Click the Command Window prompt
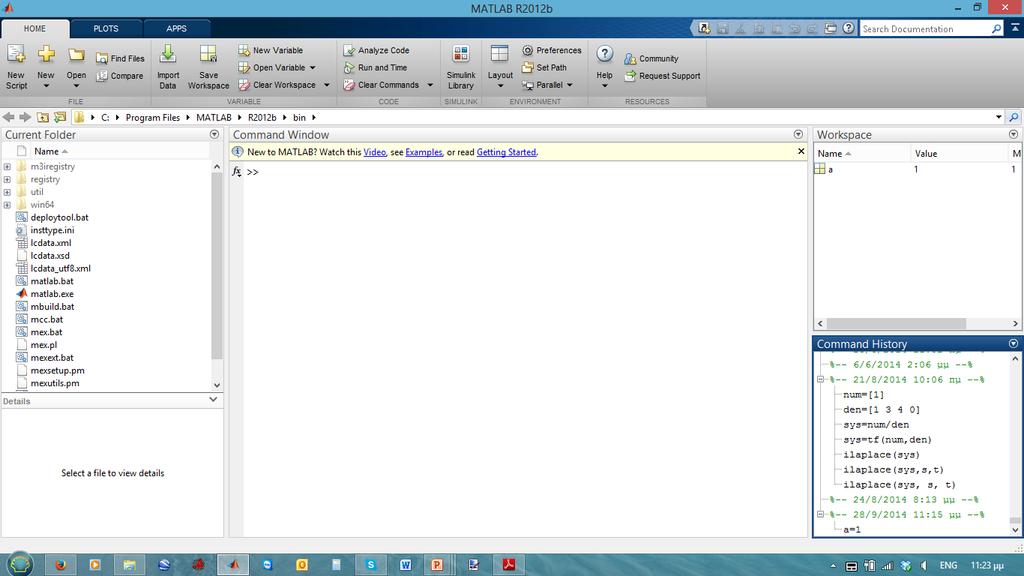Viewport: 1024px width, 576px height. [253, 172]
